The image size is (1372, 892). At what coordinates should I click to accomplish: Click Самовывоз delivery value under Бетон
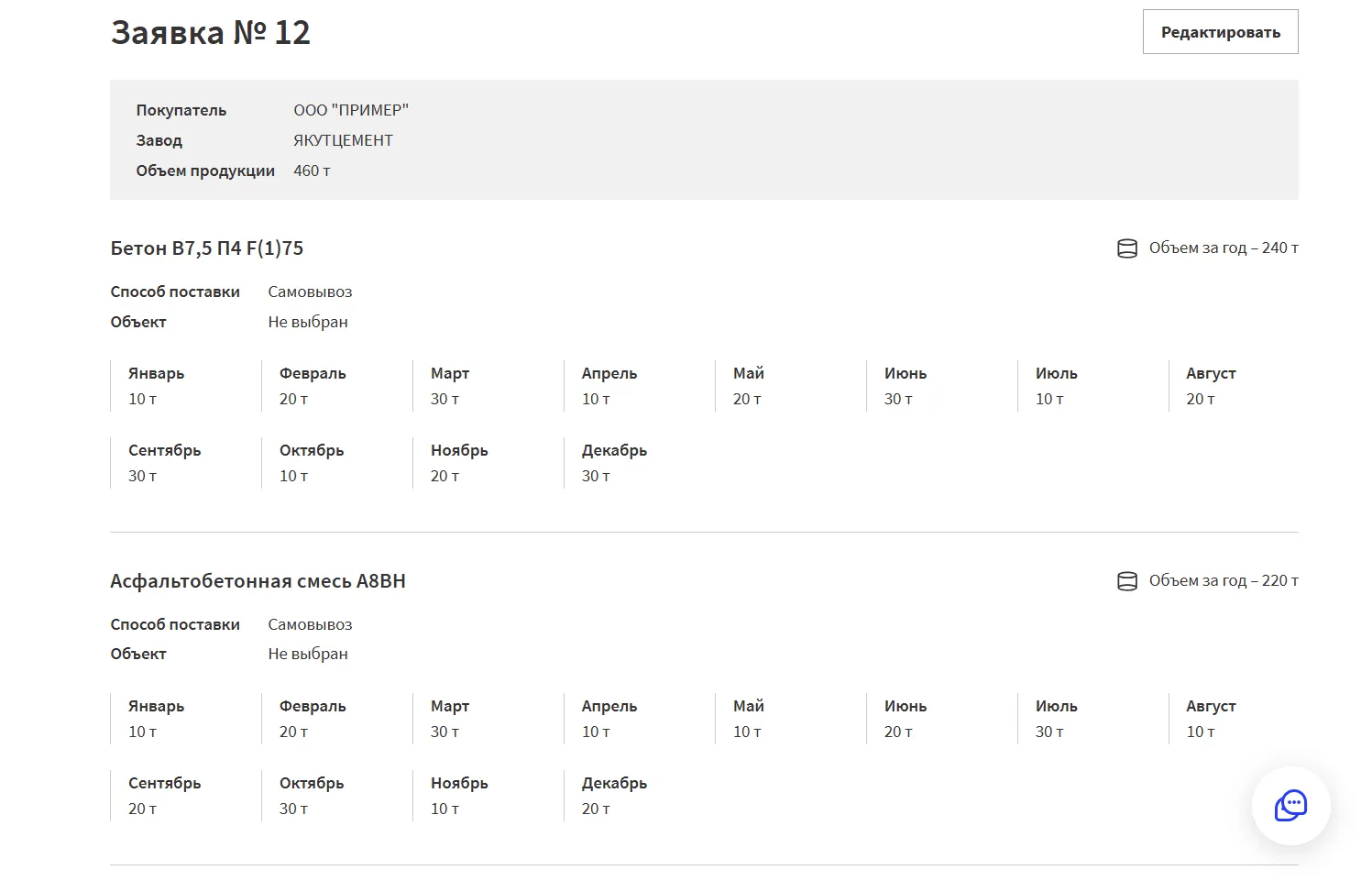310,292
